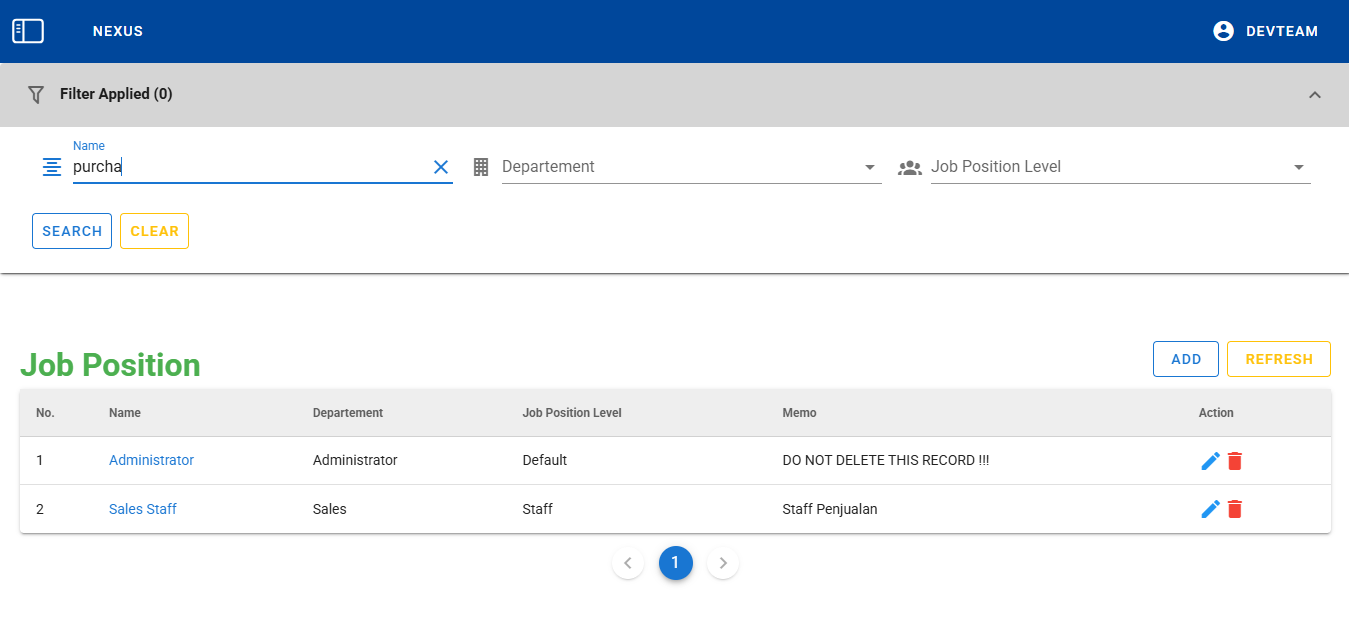Viewport: 1349px width, 643px height.
Task: Go to the next page arrow
Action: (723, 563)
